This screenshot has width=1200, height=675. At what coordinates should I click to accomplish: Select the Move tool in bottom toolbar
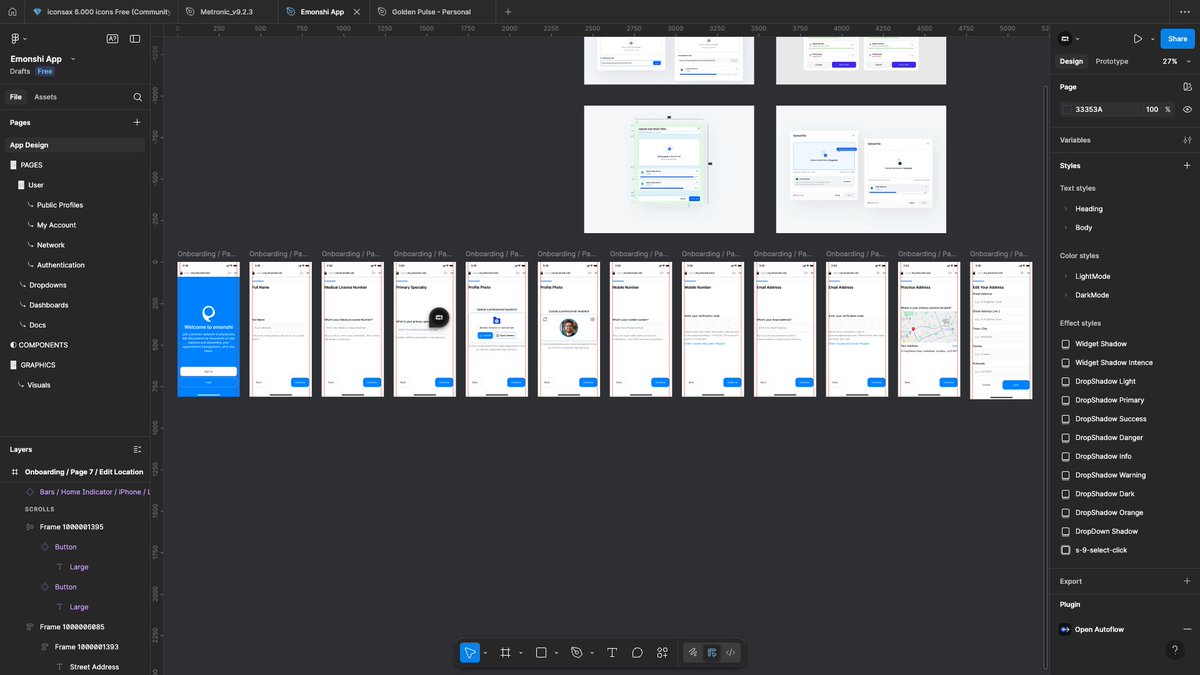coord(469,653)
